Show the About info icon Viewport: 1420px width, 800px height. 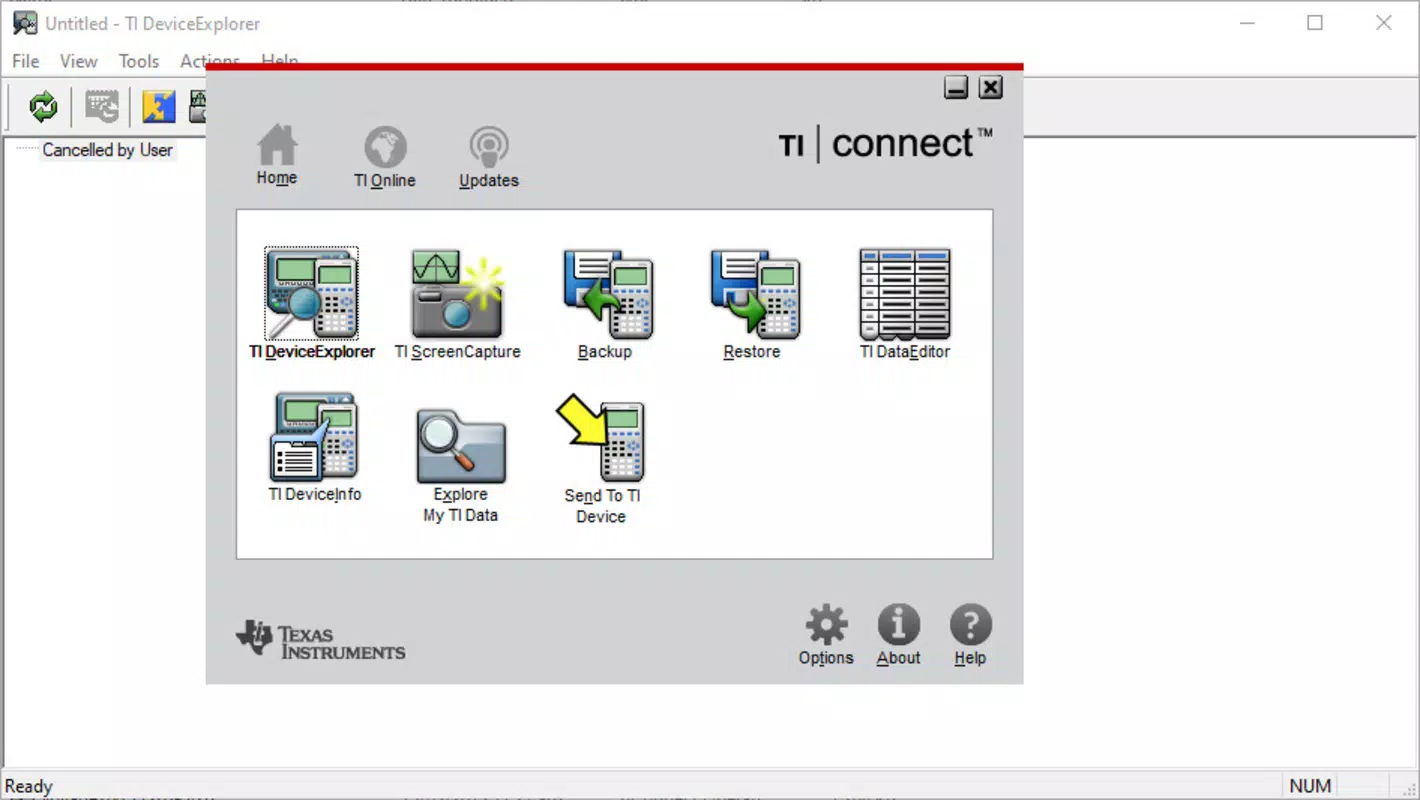tap(898, 636)
